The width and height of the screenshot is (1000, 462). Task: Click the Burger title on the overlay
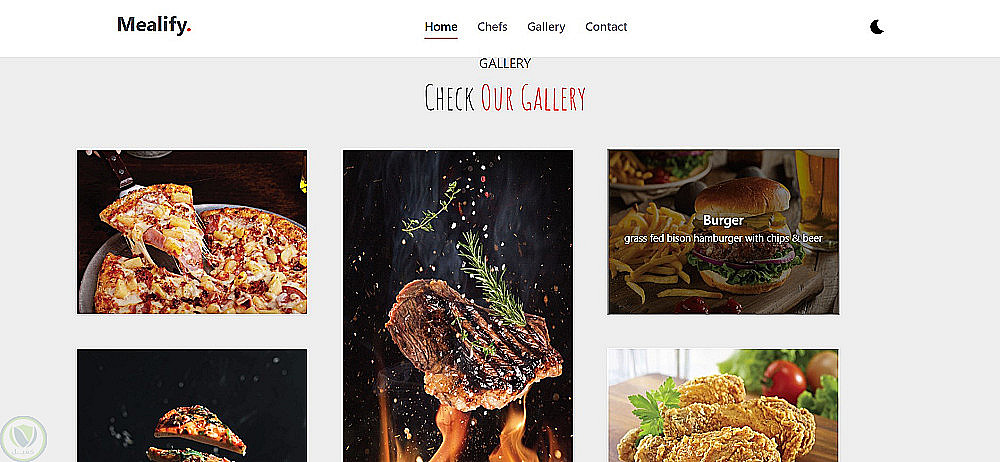tap(723, 220)
